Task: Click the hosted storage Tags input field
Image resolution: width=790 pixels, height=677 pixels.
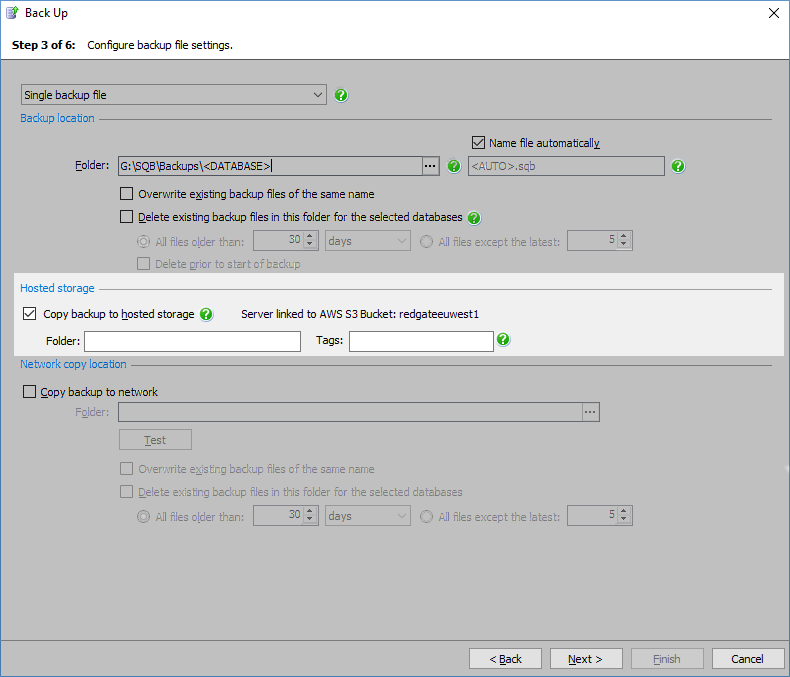Action: 421,341
